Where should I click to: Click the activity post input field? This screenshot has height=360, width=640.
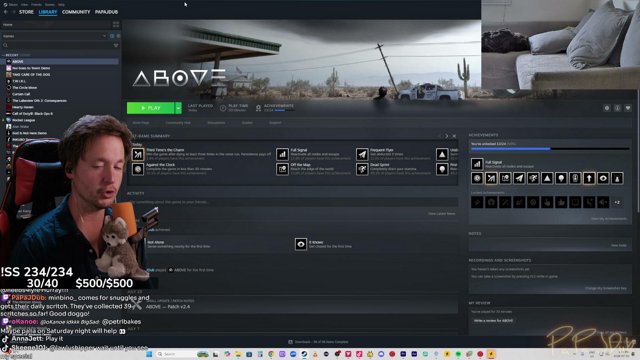click(292, 202)
